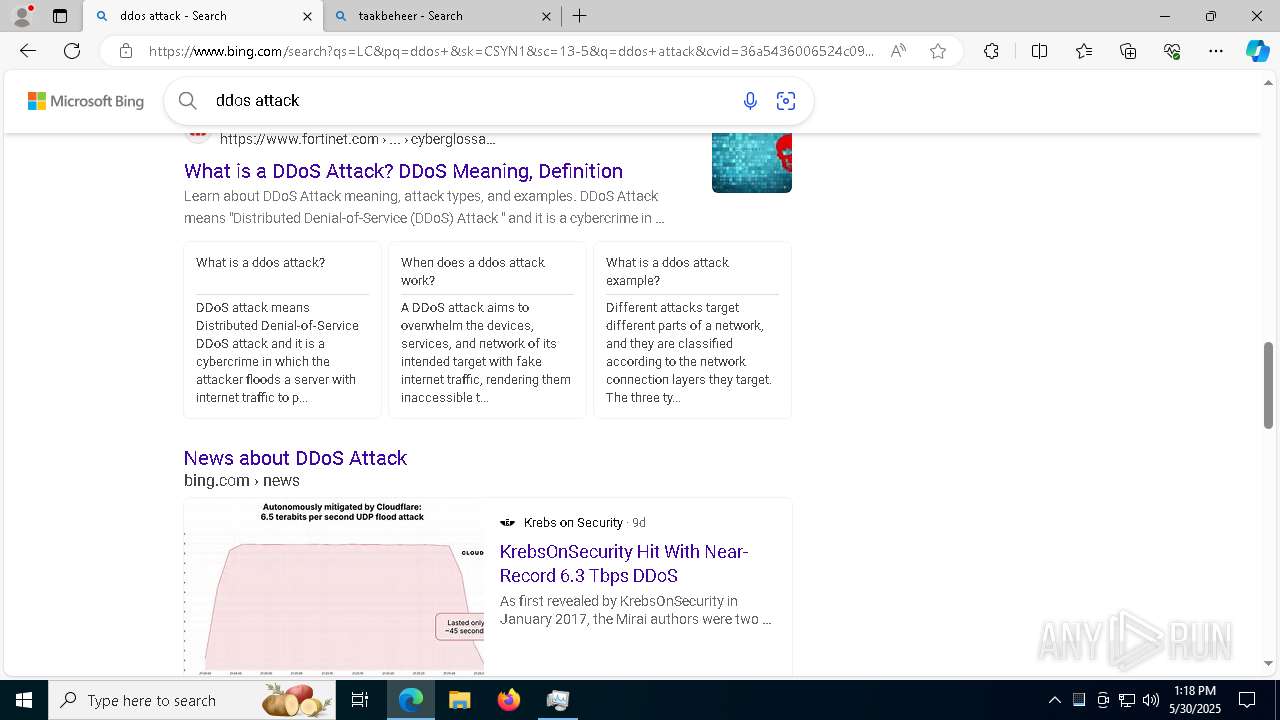Close the 'ddos attack - Search' tab
1280x720 pixels.
307,16
